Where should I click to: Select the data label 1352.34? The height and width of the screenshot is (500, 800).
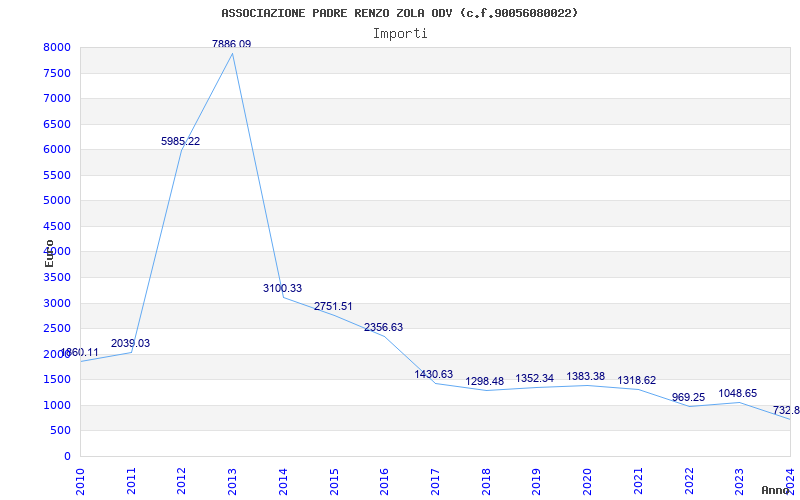click(535, 378)
